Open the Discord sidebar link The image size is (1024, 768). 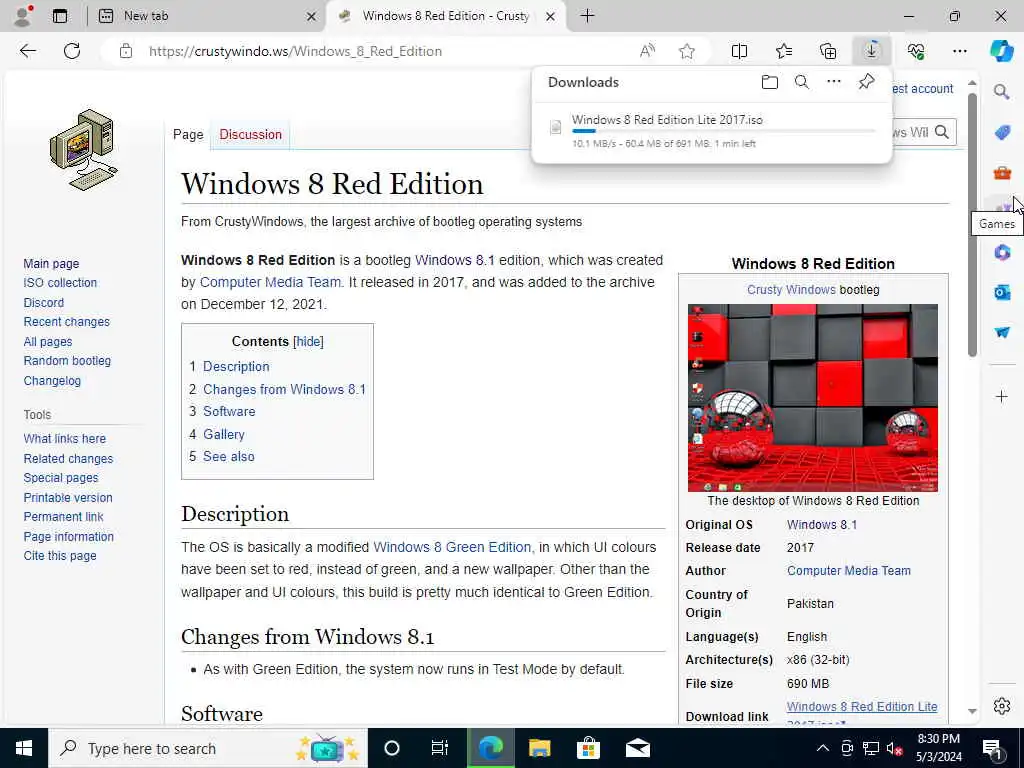[x=44, y=303]
